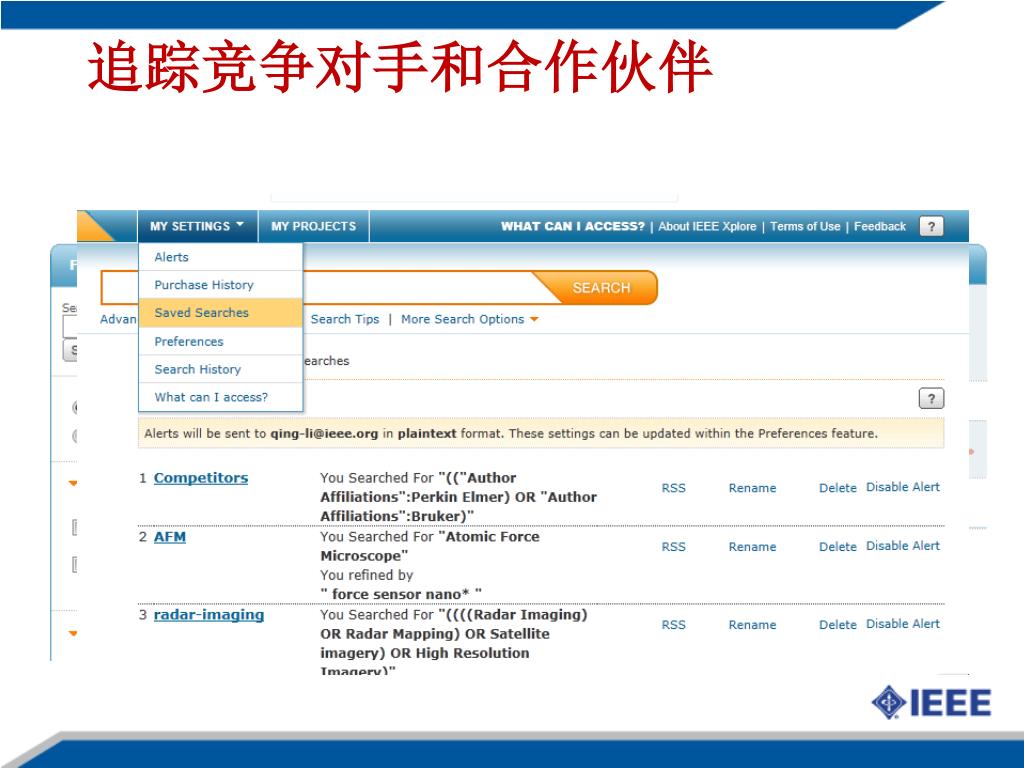Image resolution: width=1024 pixels, height=768 pixels.
Task: Click into the main search input field
Action: pos(418,288)
